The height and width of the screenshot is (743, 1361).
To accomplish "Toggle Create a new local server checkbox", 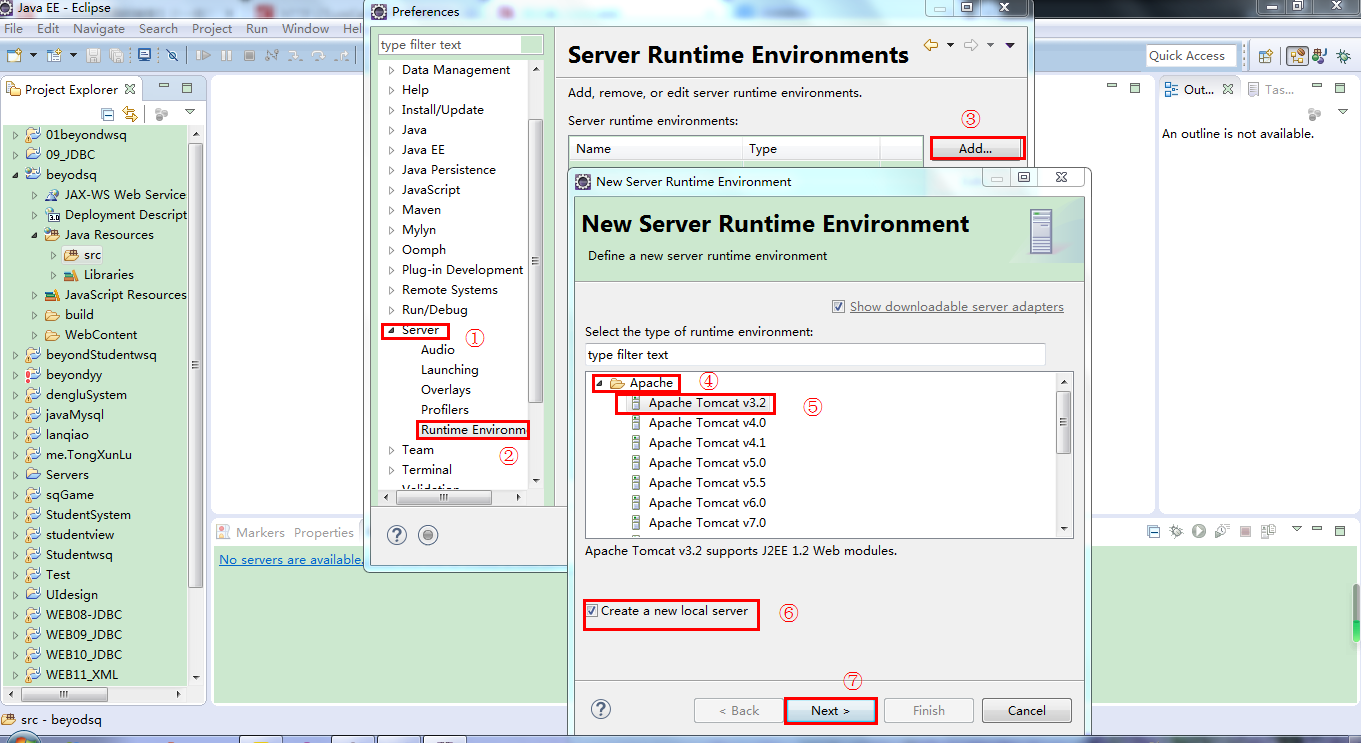I will point(592,611).
